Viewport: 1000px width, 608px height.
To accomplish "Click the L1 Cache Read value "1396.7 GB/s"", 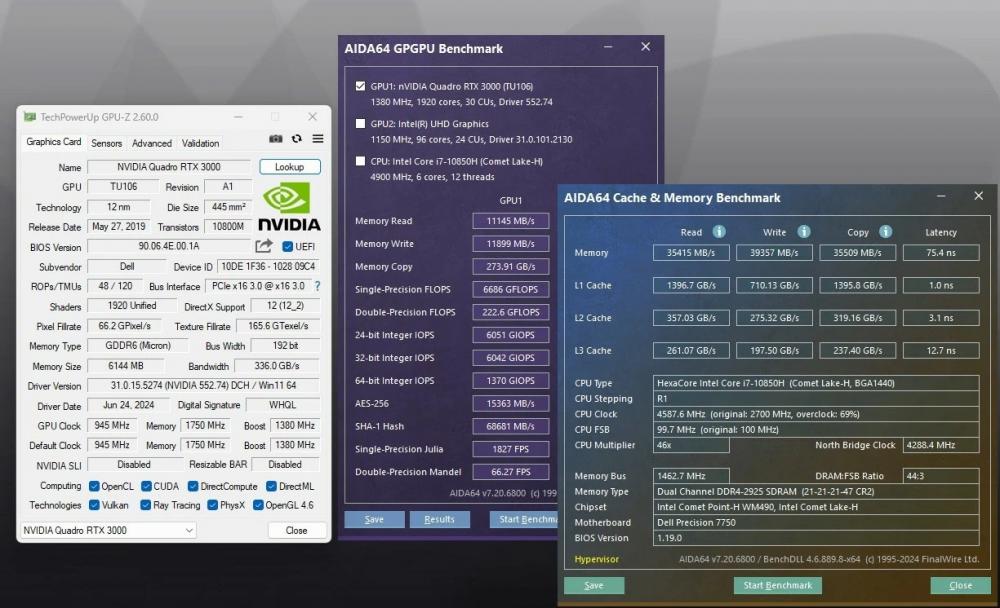I will point(691,285).
